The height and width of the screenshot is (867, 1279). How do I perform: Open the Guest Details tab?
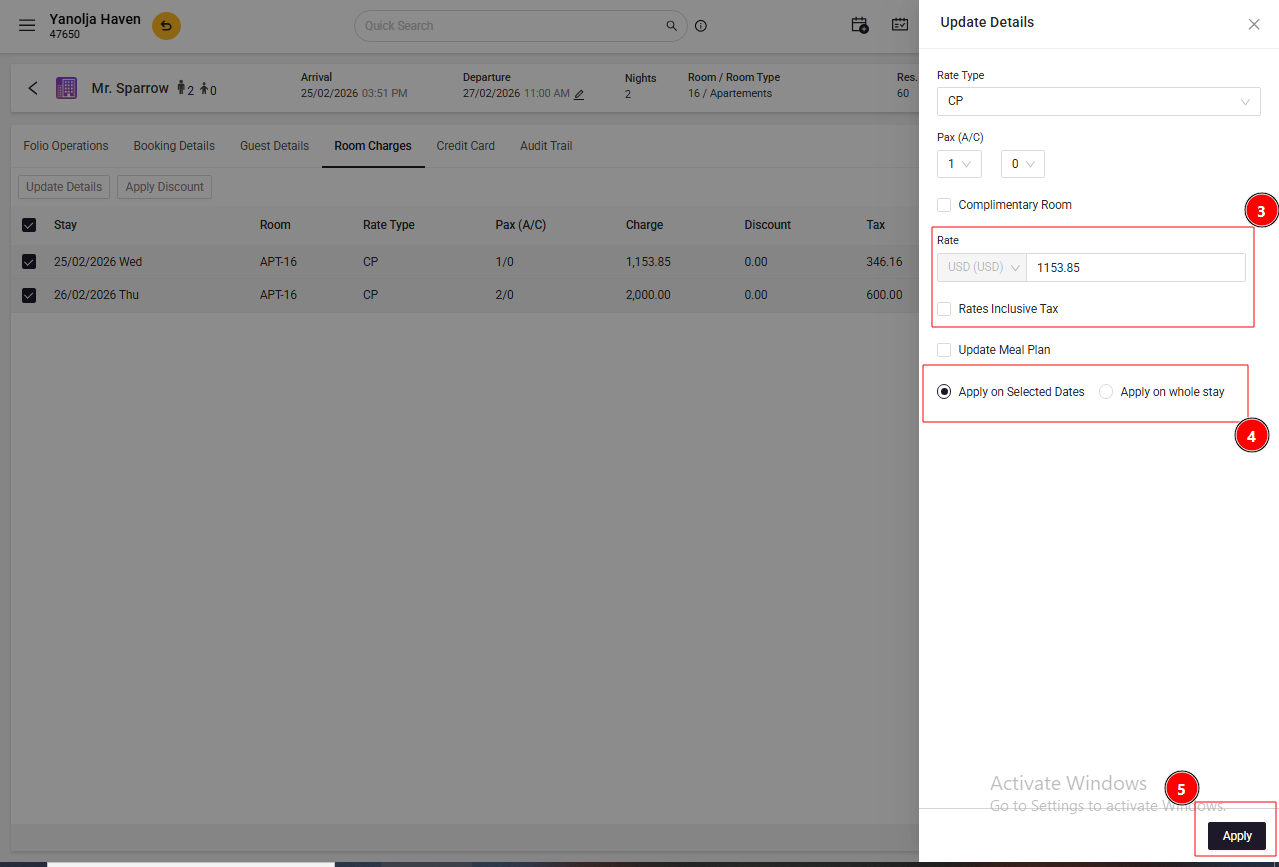coord(274,146)
